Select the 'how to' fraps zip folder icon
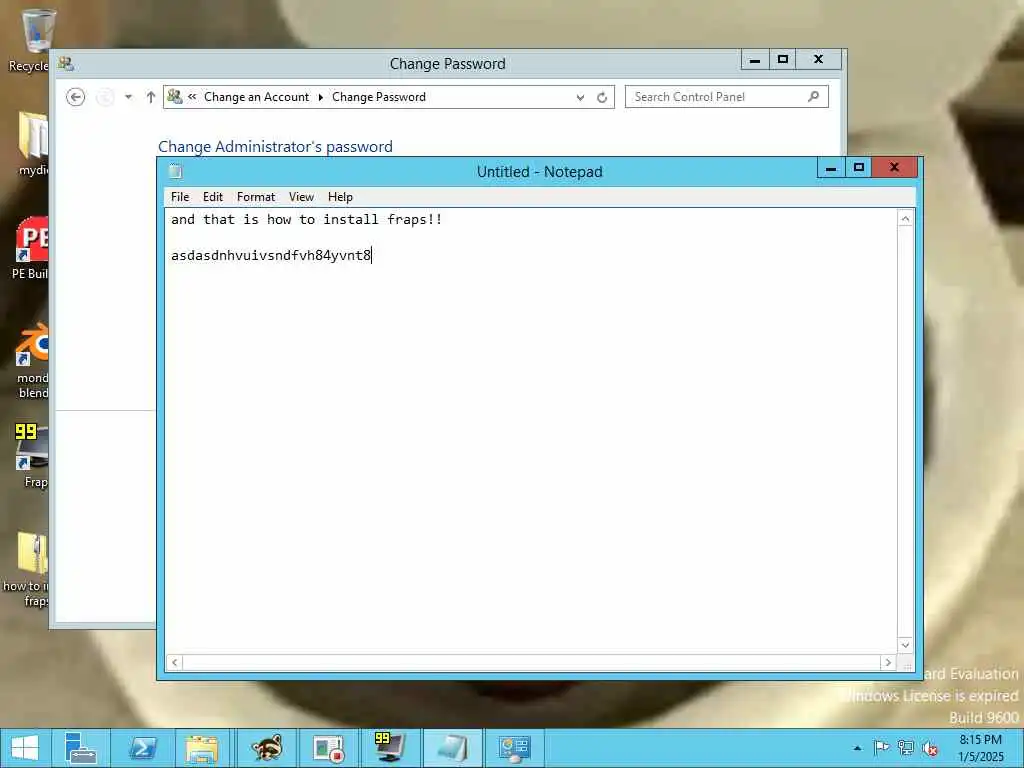The image size is (1024, 768). (27, 568)
